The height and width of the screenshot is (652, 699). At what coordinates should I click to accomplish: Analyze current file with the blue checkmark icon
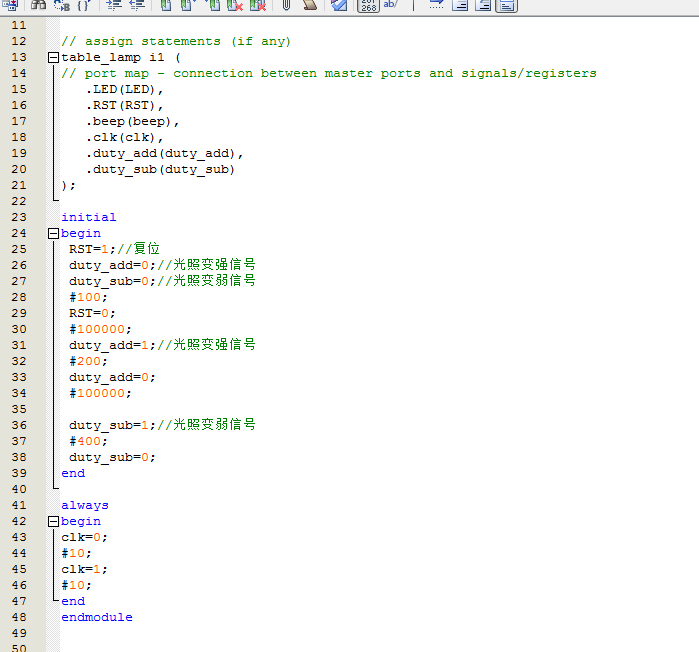(x=339, y=4)
